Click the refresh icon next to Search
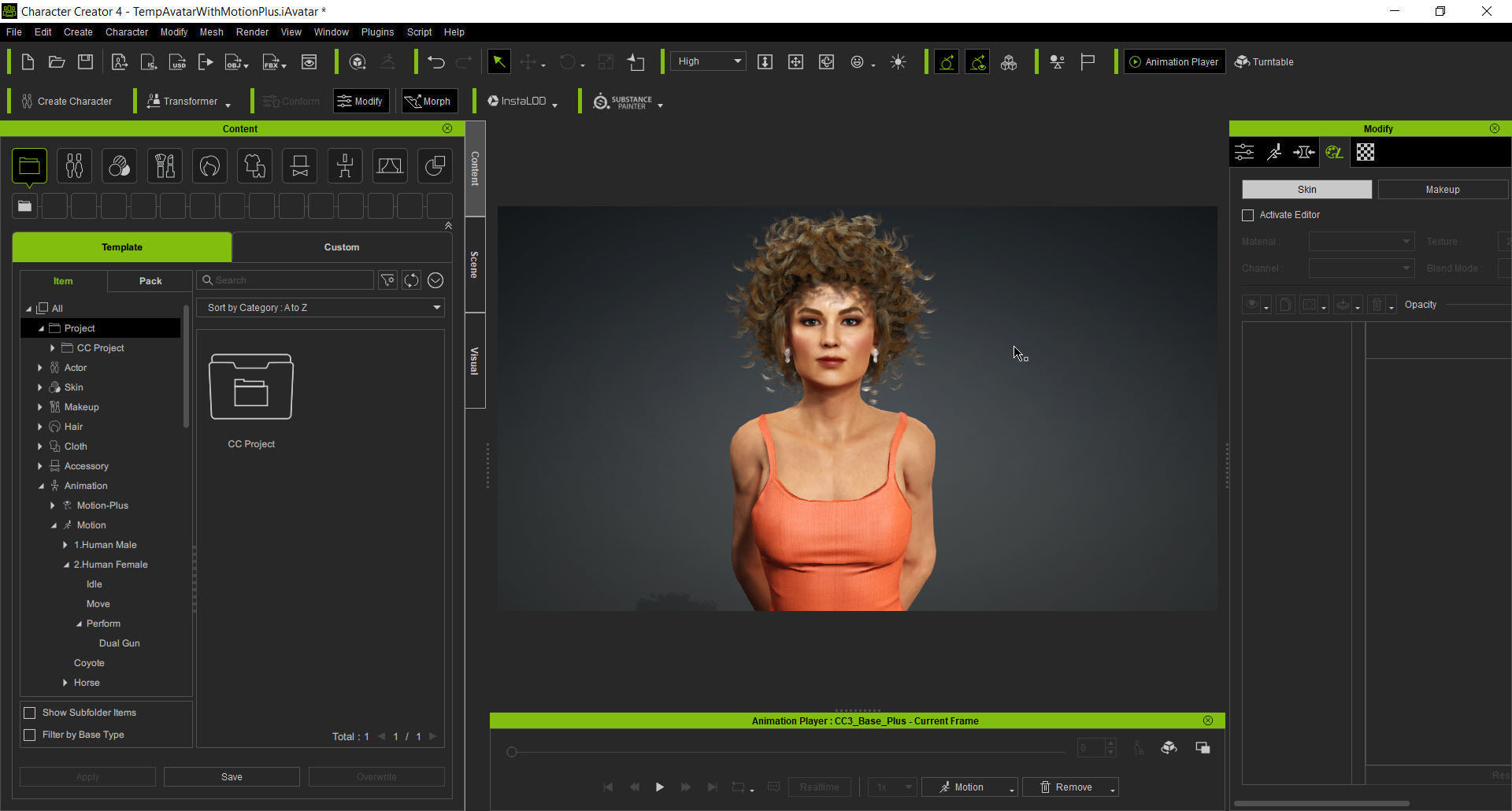 [x=411, y=280]
